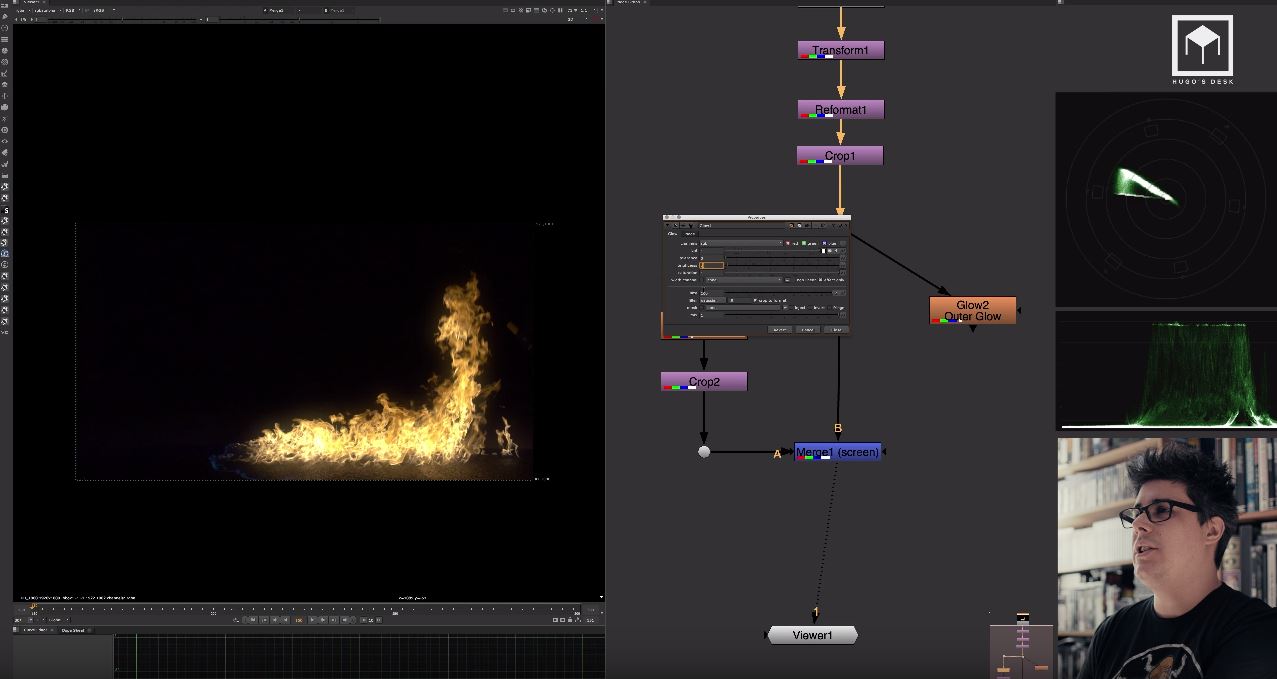Toggle the blue channel checkbox in Glow properties

824,243
